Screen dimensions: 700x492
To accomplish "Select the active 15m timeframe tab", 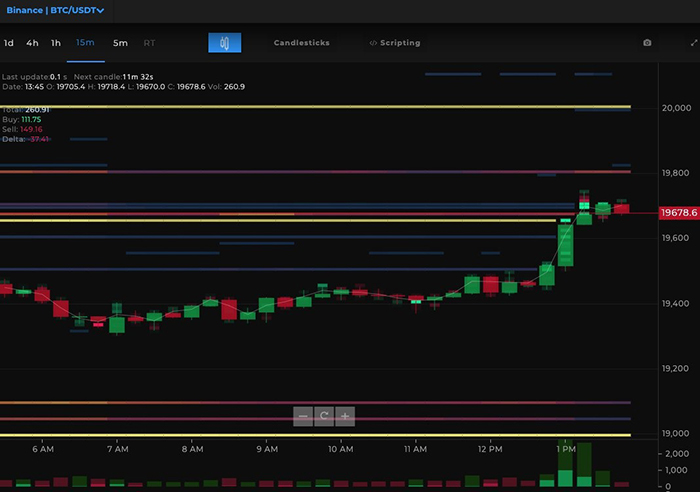I will [x=85, y=43].
